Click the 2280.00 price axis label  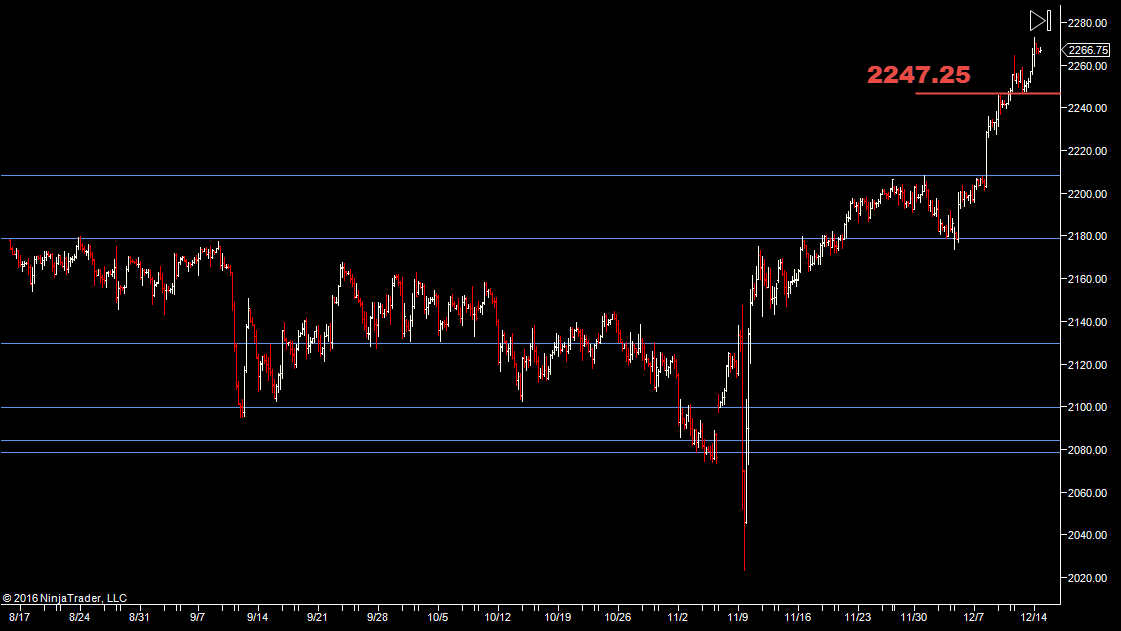[x=1086, y=23]
